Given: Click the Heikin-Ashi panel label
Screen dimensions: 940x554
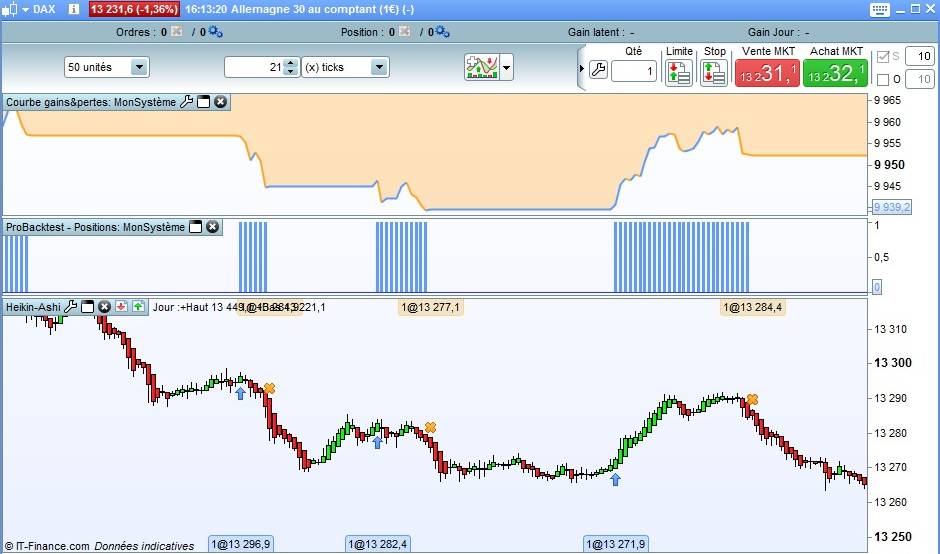Looking at the screenshot, I should coord(33,307).
